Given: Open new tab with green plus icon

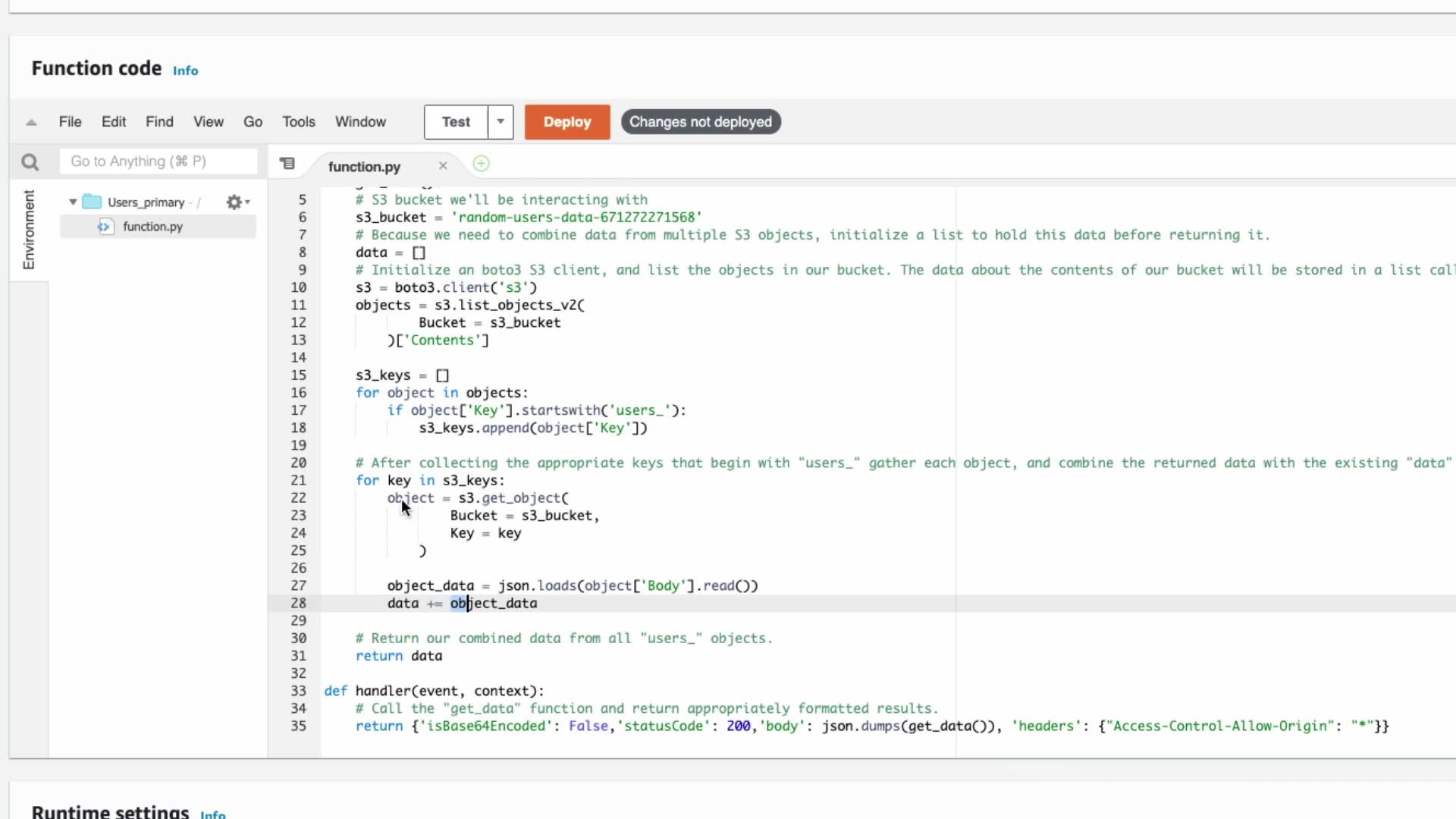Looking at the screenshot, I should 481,164.
